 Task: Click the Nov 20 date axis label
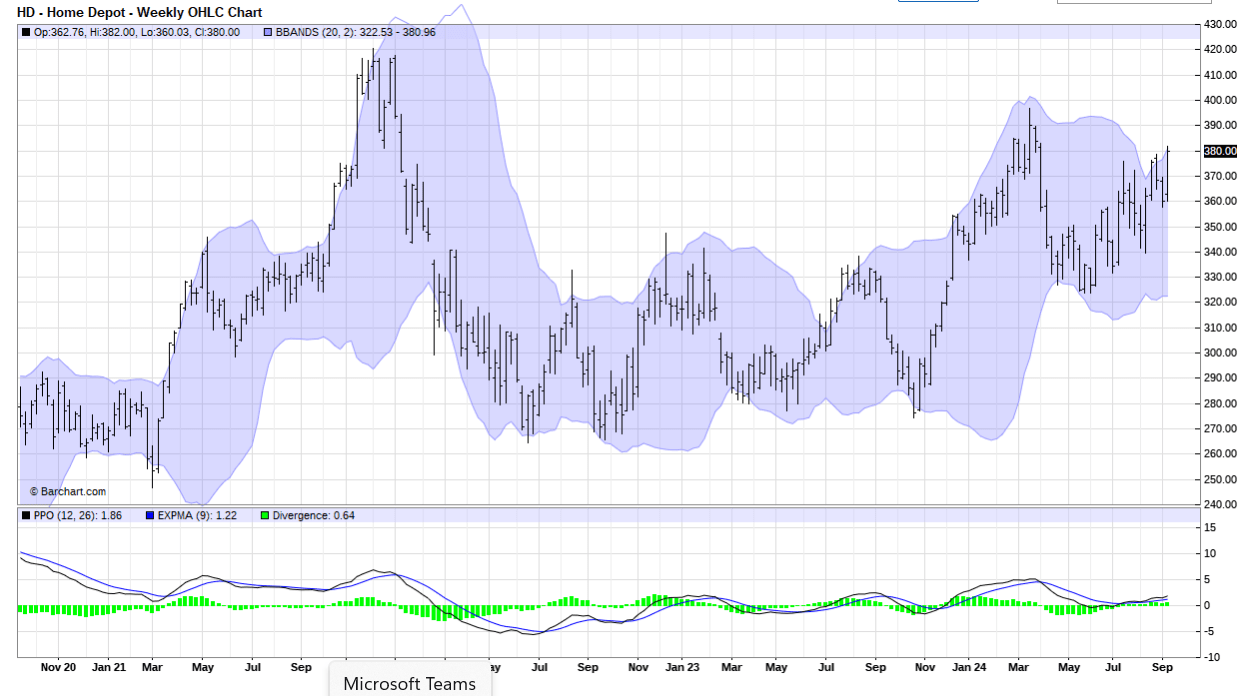(x=58, y=666)
